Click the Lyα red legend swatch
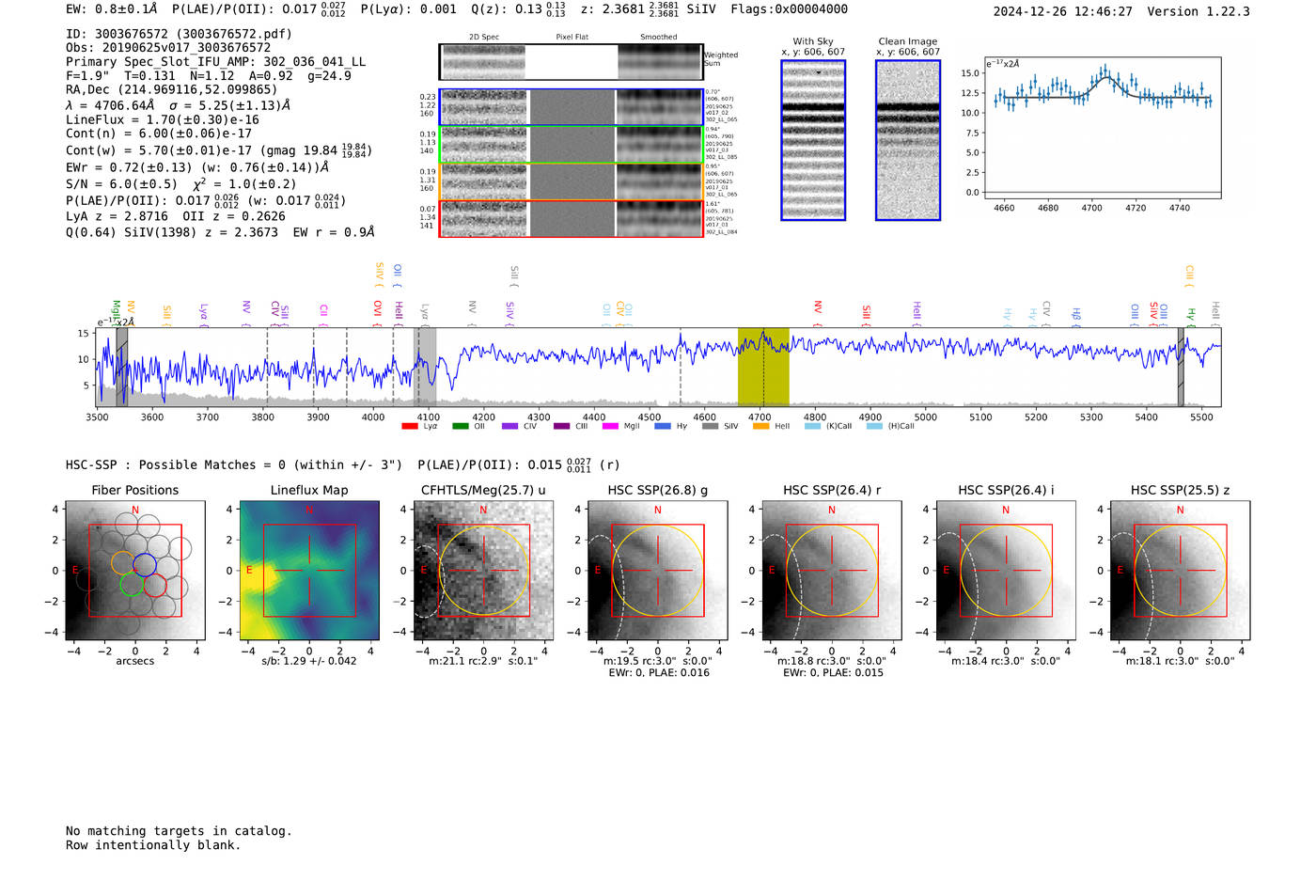The height and width of the screenshot is (896, 1316). tap(410, 427)
